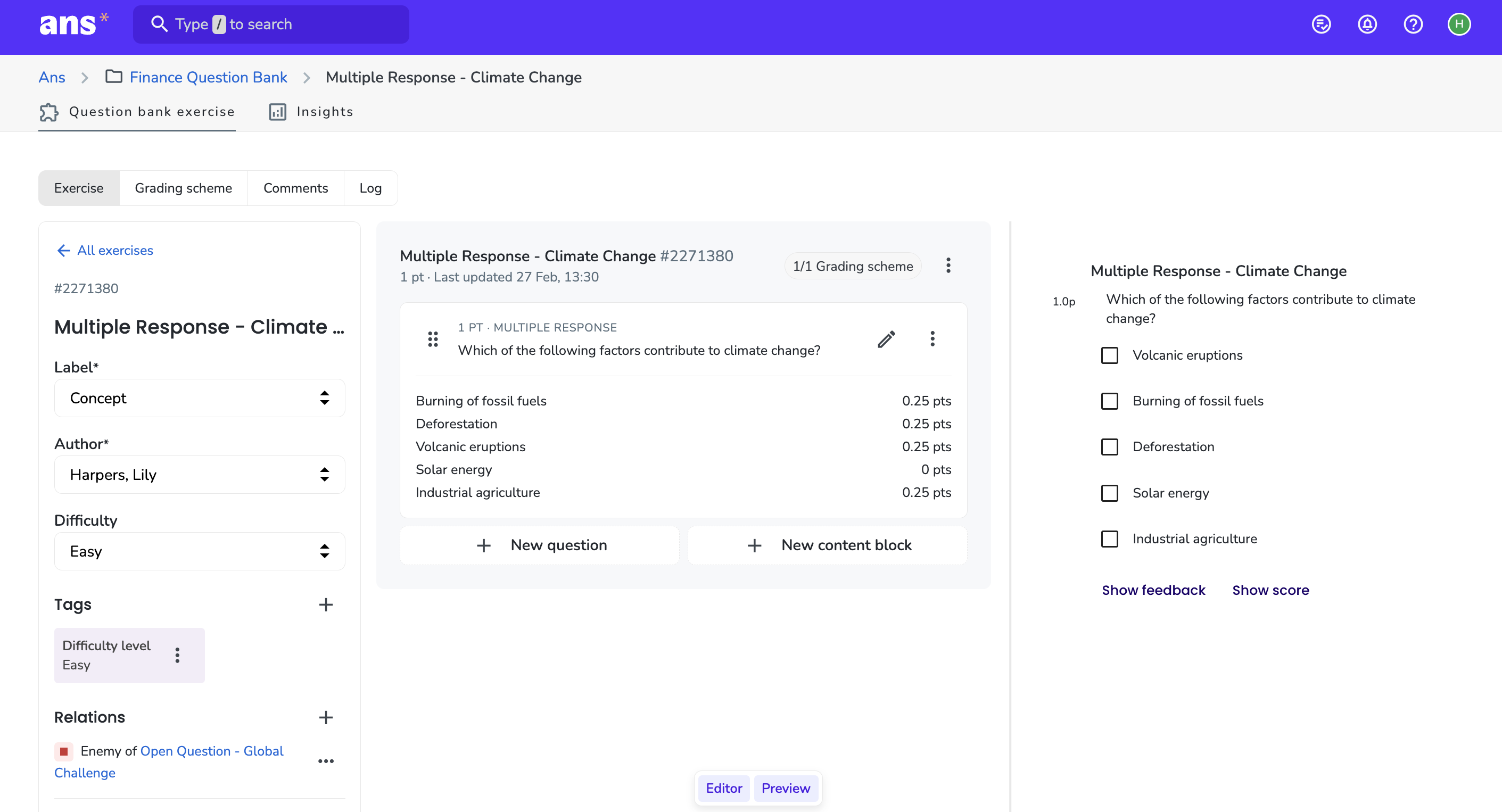
Task: Open the help question mark icon
Action: point(1413,24)
